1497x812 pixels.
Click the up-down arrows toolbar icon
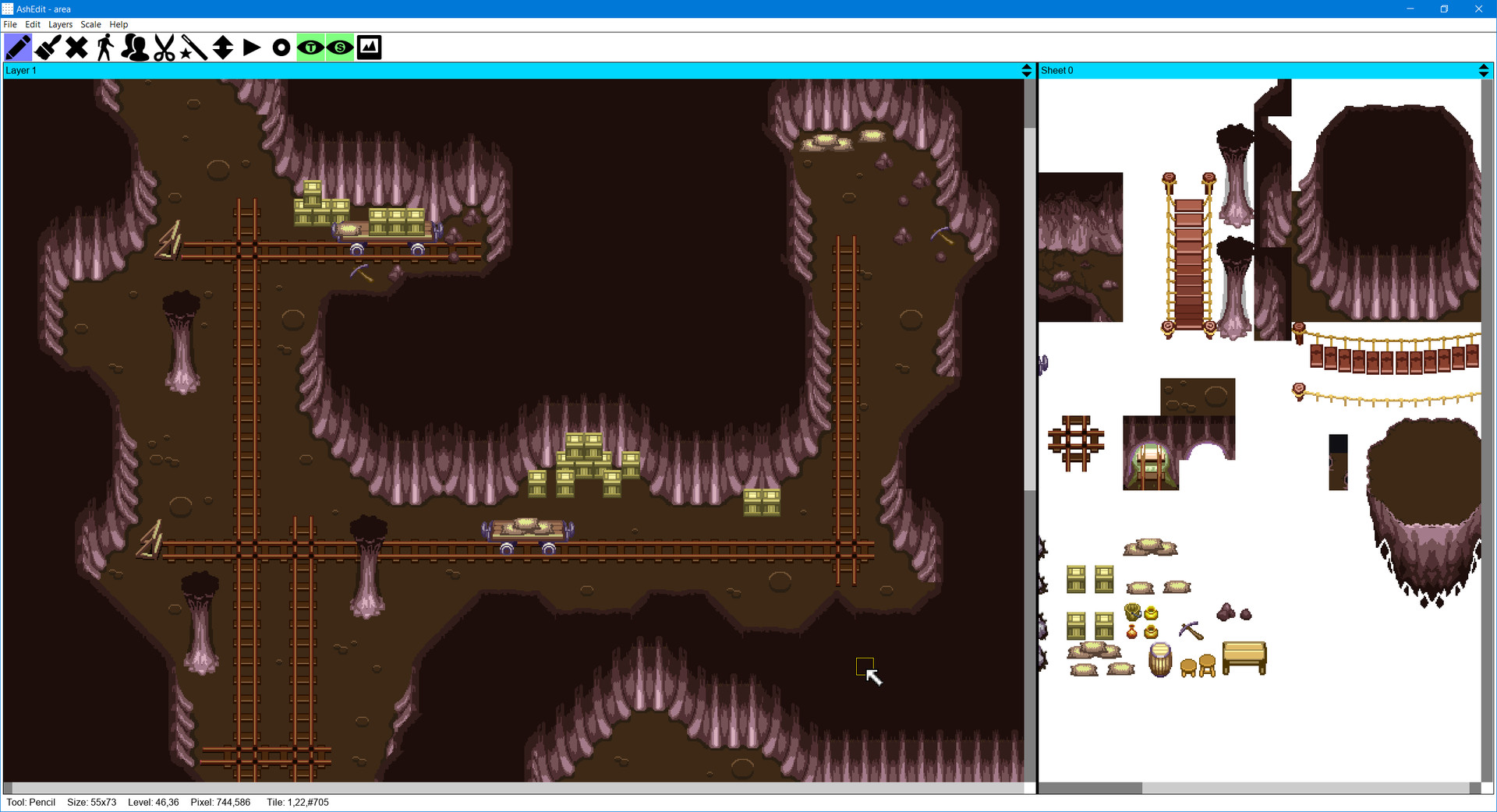(x=223, y=48)
